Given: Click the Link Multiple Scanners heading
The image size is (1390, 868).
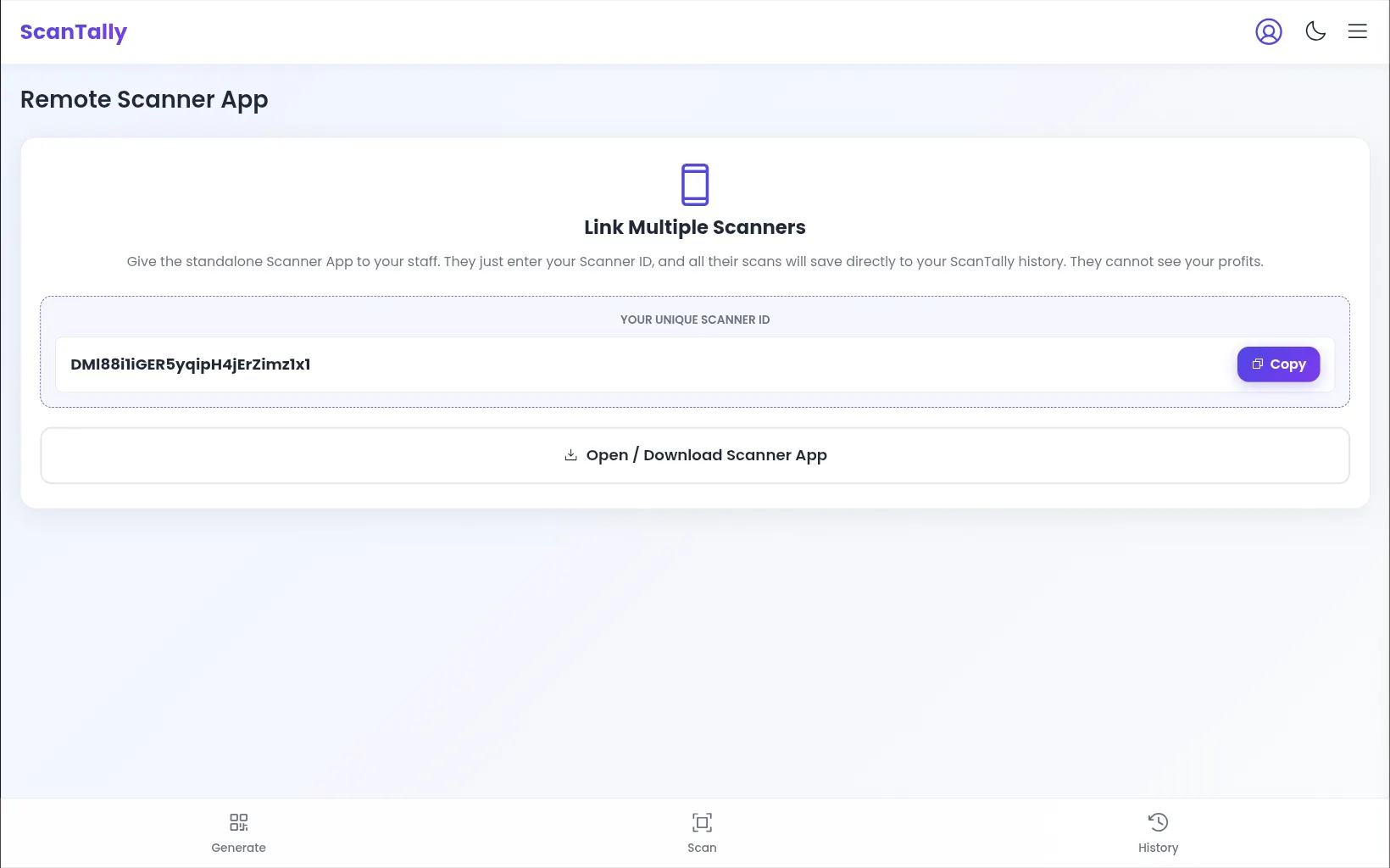Looking at the screenshot, I should (695, 227).
